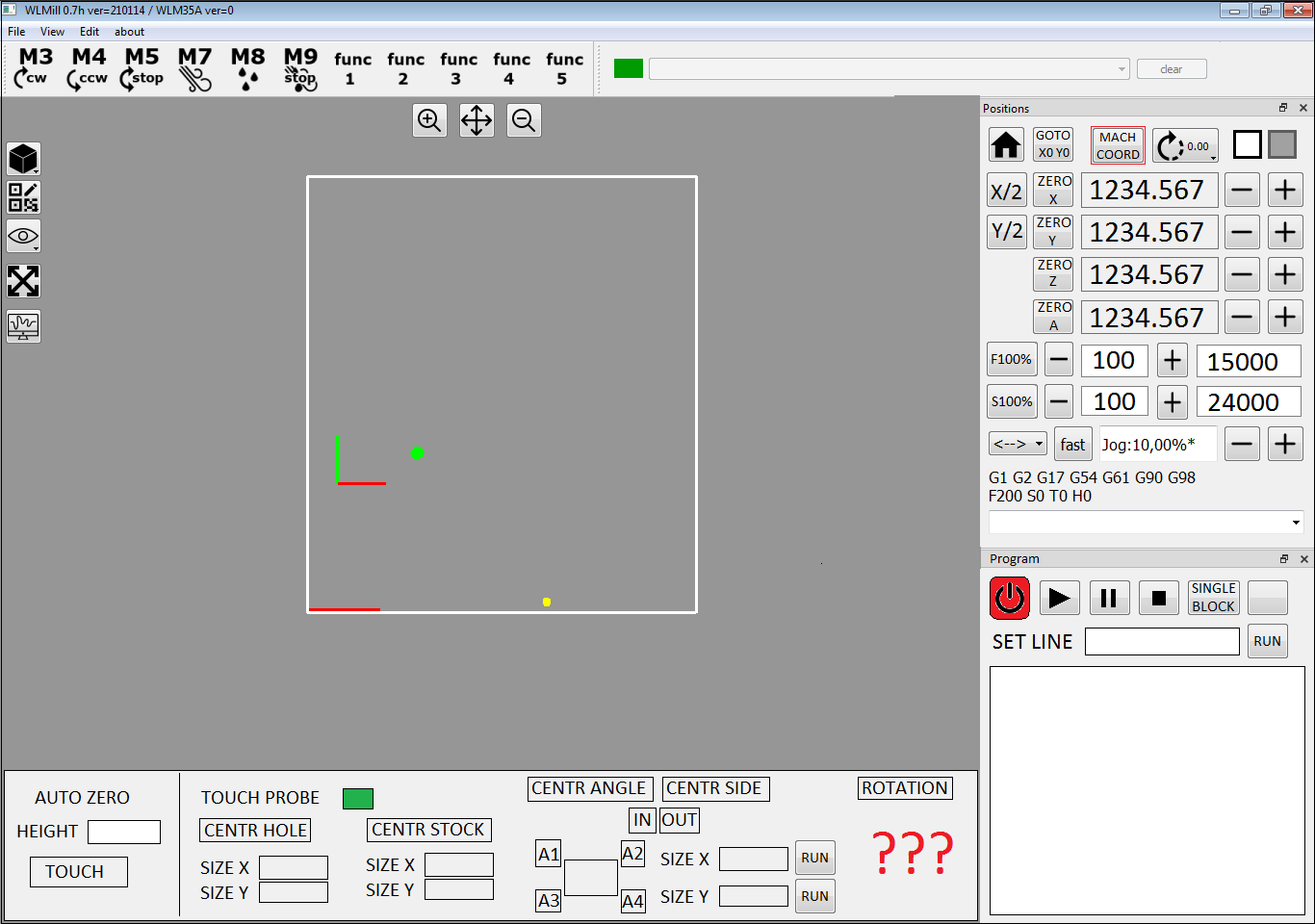
Task: Halve the X coordinate with X/2
Action: point(1007,191)
